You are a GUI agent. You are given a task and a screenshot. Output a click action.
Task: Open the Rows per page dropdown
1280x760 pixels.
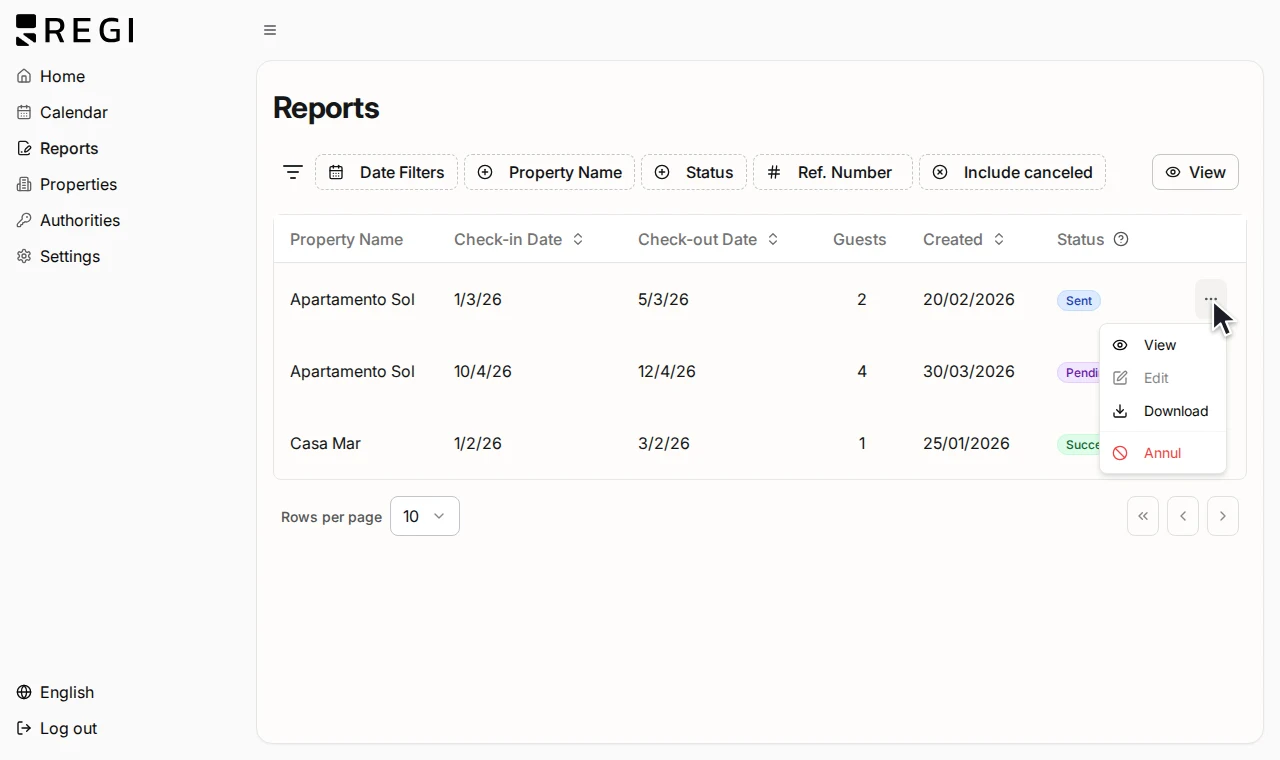425,516
